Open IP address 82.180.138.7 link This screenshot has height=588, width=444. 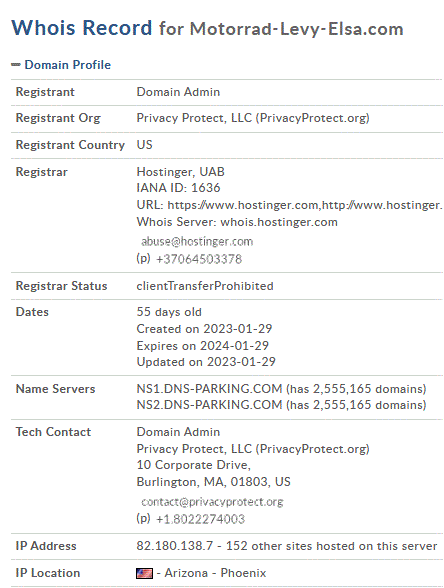click(x=175, y=546)
